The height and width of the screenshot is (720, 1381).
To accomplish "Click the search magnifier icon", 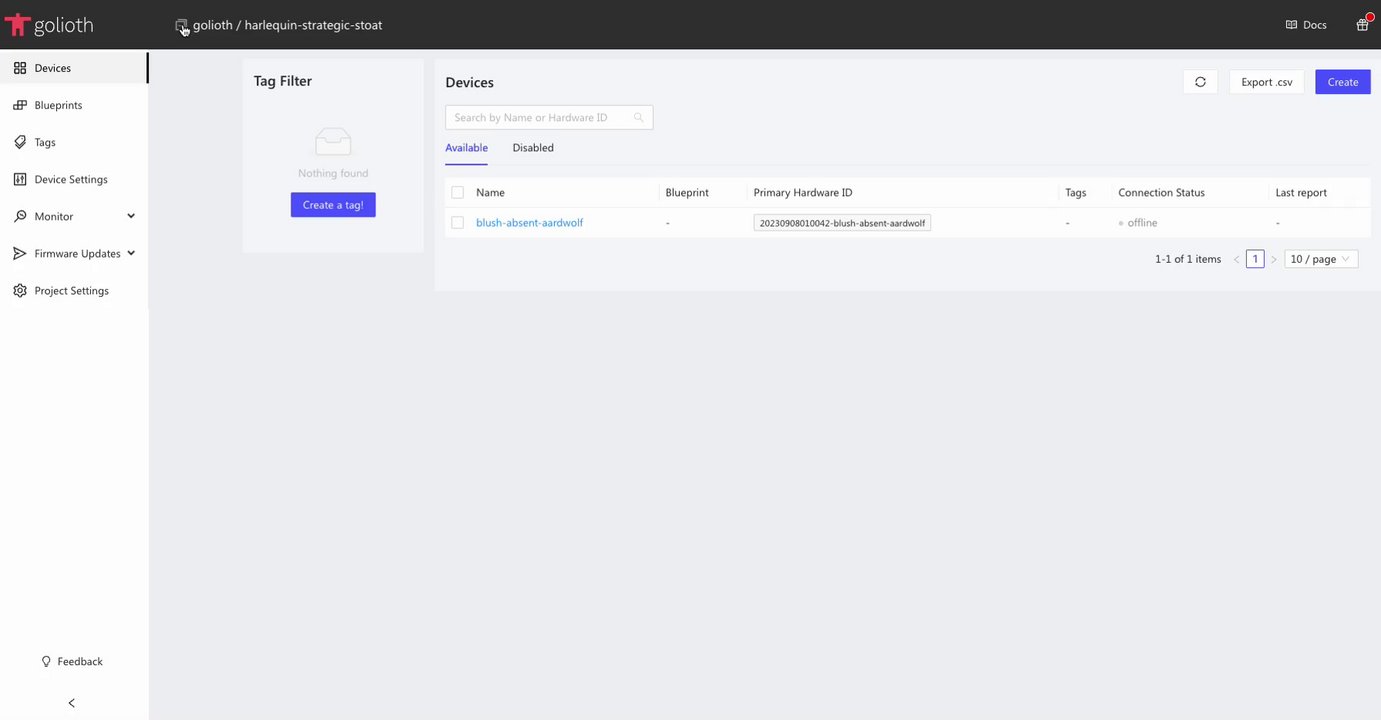I will click(638, 118).
